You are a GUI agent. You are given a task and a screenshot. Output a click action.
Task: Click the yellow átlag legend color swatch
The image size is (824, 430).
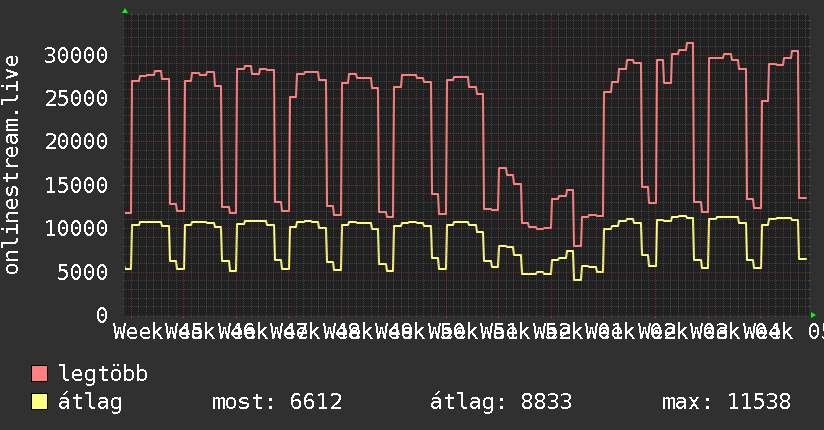(x=39, y=401)
